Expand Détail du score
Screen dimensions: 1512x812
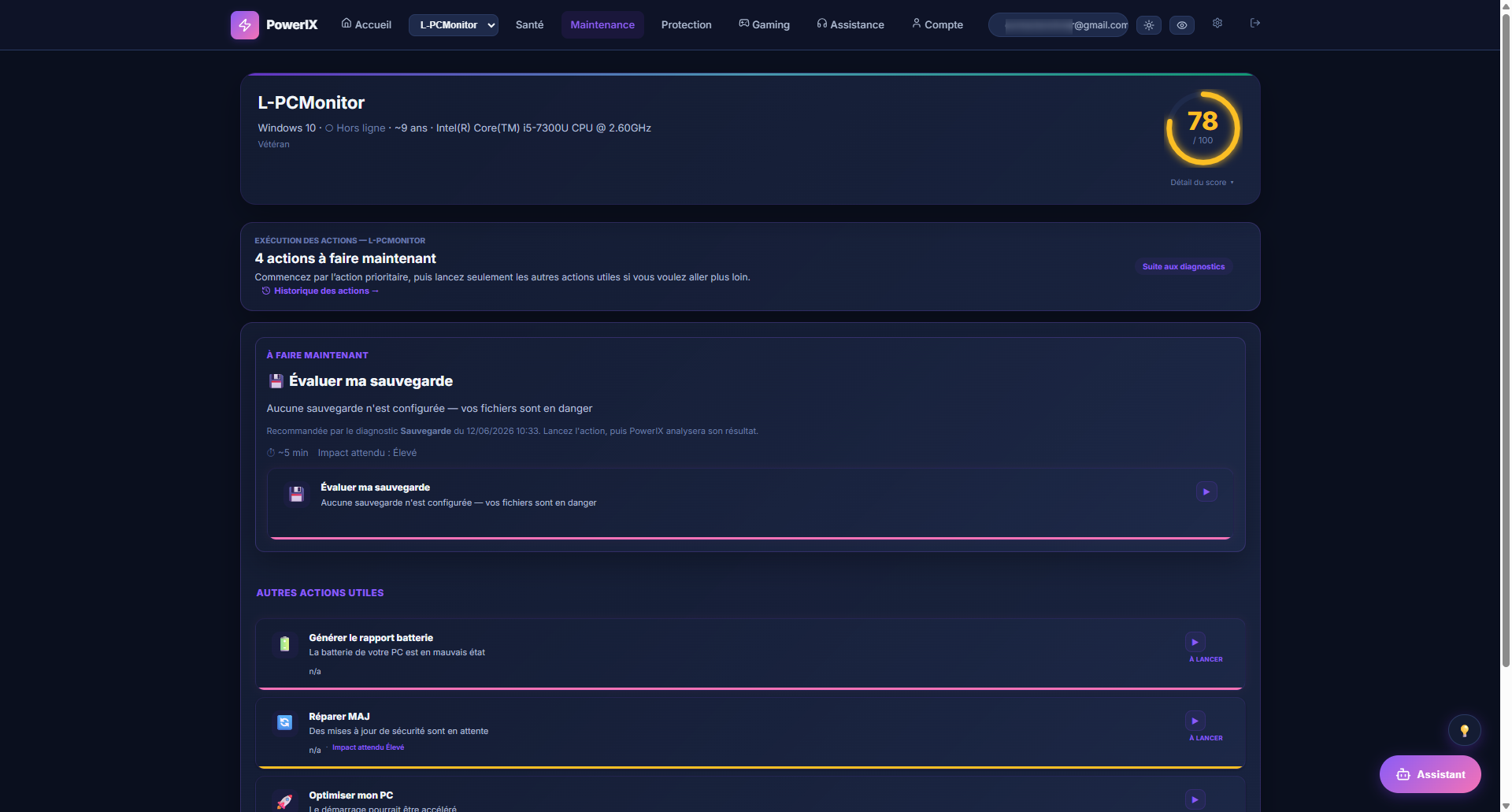coord(1202,182)
